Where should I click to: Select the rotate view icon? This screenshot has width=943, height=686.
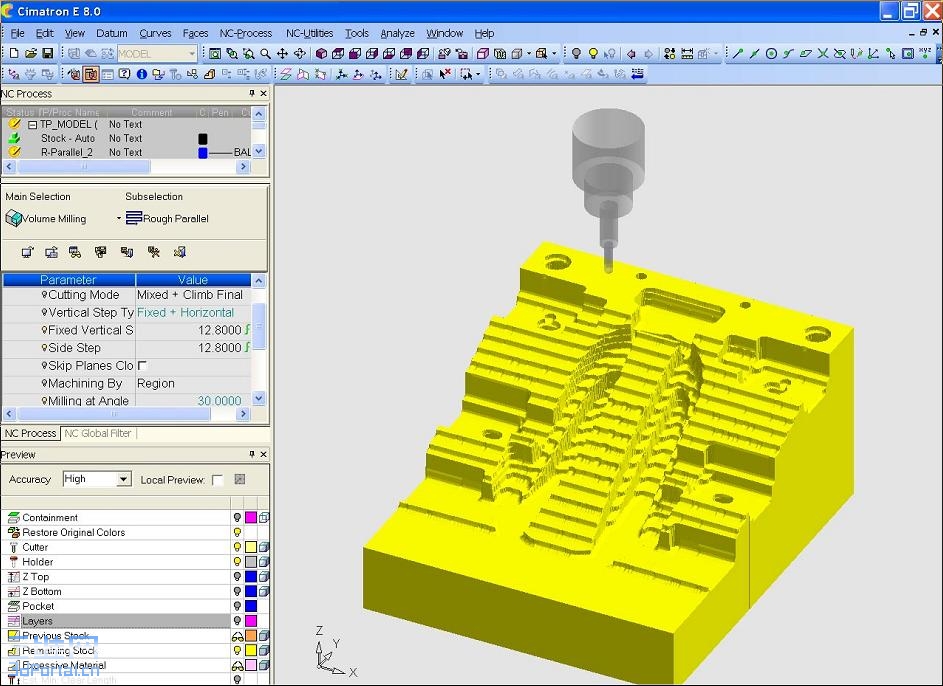299,54
